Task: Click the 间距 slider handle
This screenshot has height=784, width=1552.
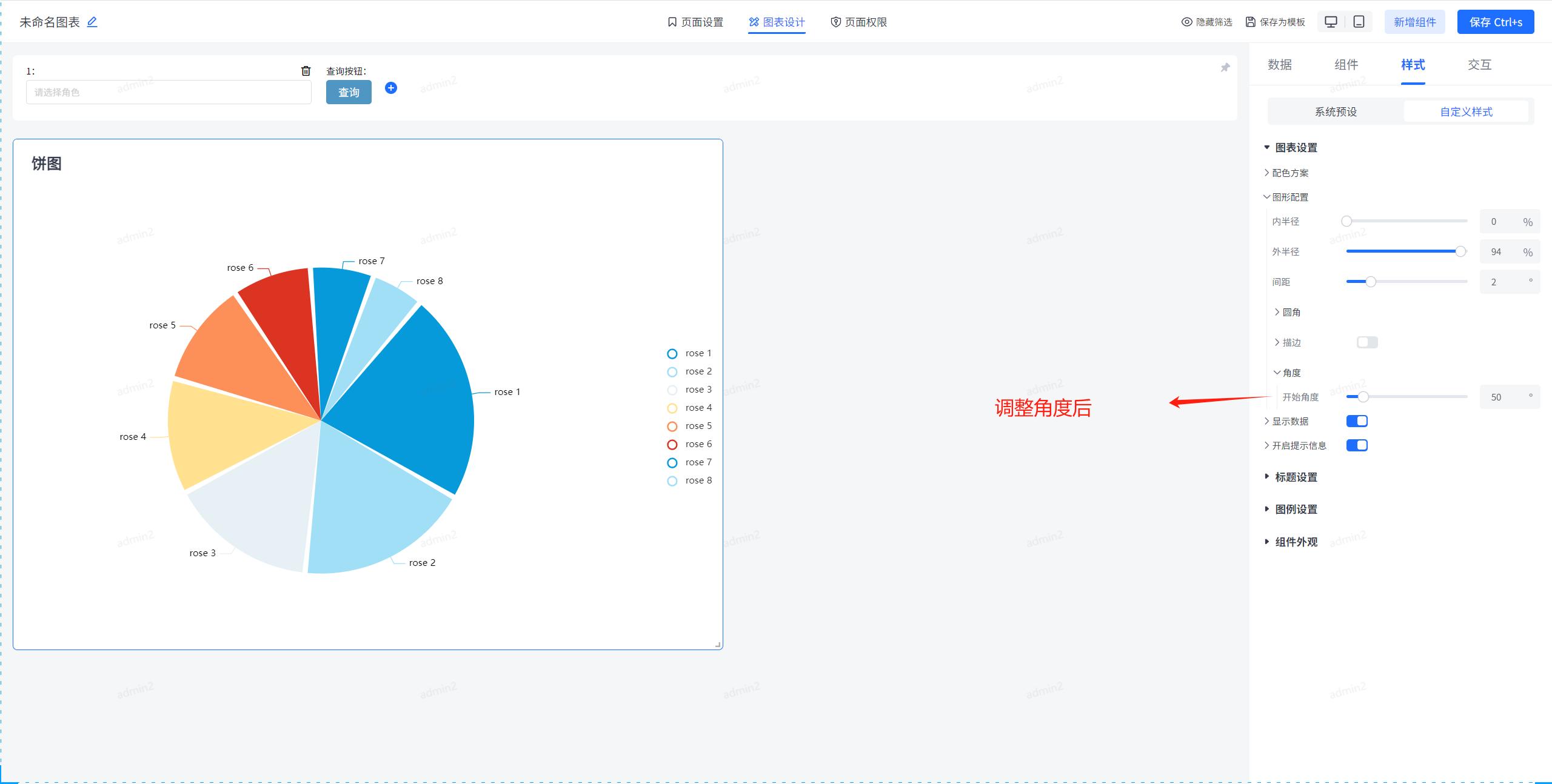Action: pyautogui.click(x=1370, y=282)
